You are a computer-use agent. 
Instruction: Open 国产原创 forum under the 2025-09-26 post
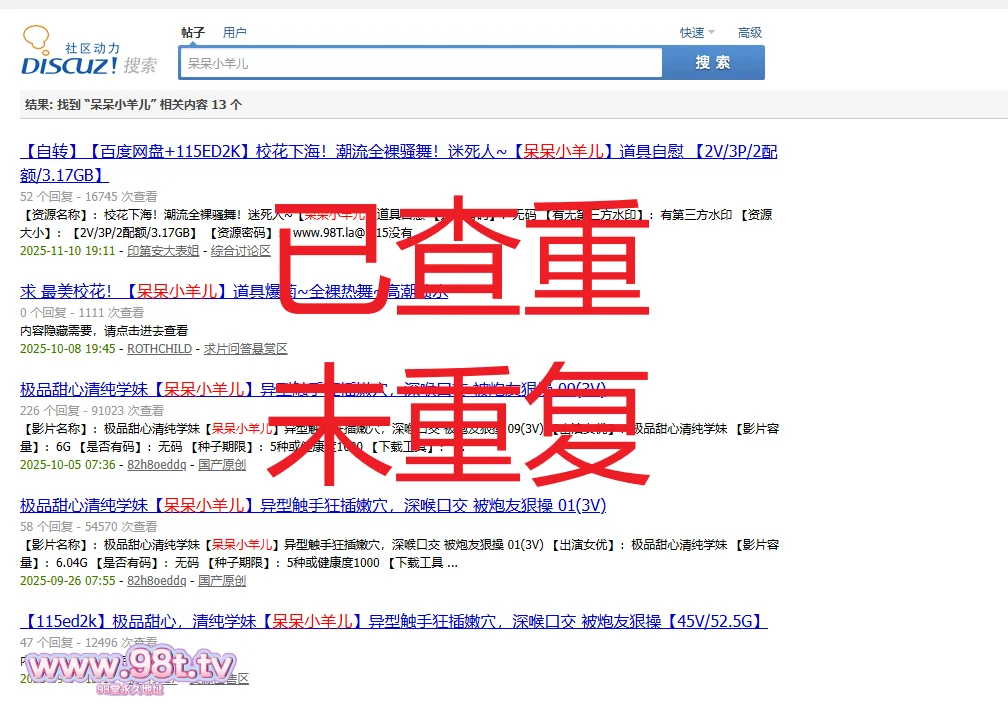click(222, 581)
